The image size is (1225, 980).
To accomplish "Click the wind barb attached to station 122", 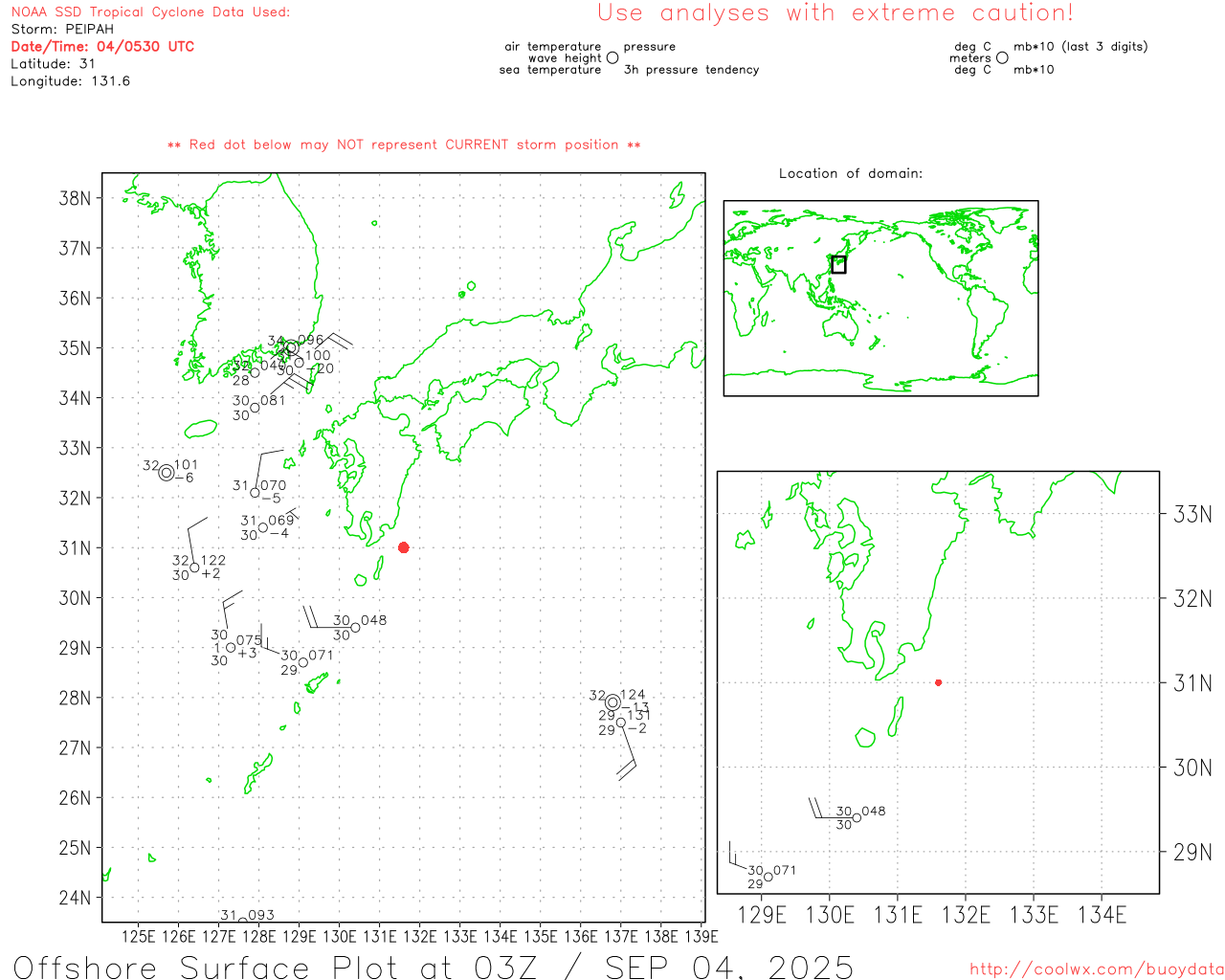I will pos(197,541).
